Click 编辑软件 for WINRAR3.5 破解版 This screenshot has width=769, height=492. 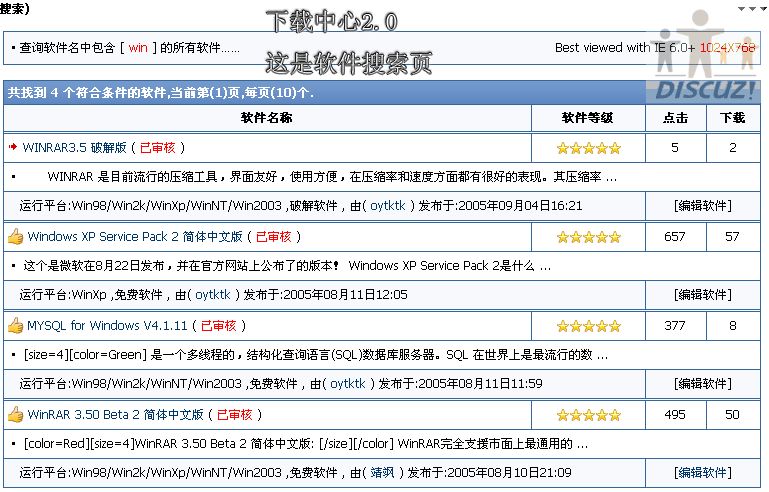[703, 206]
